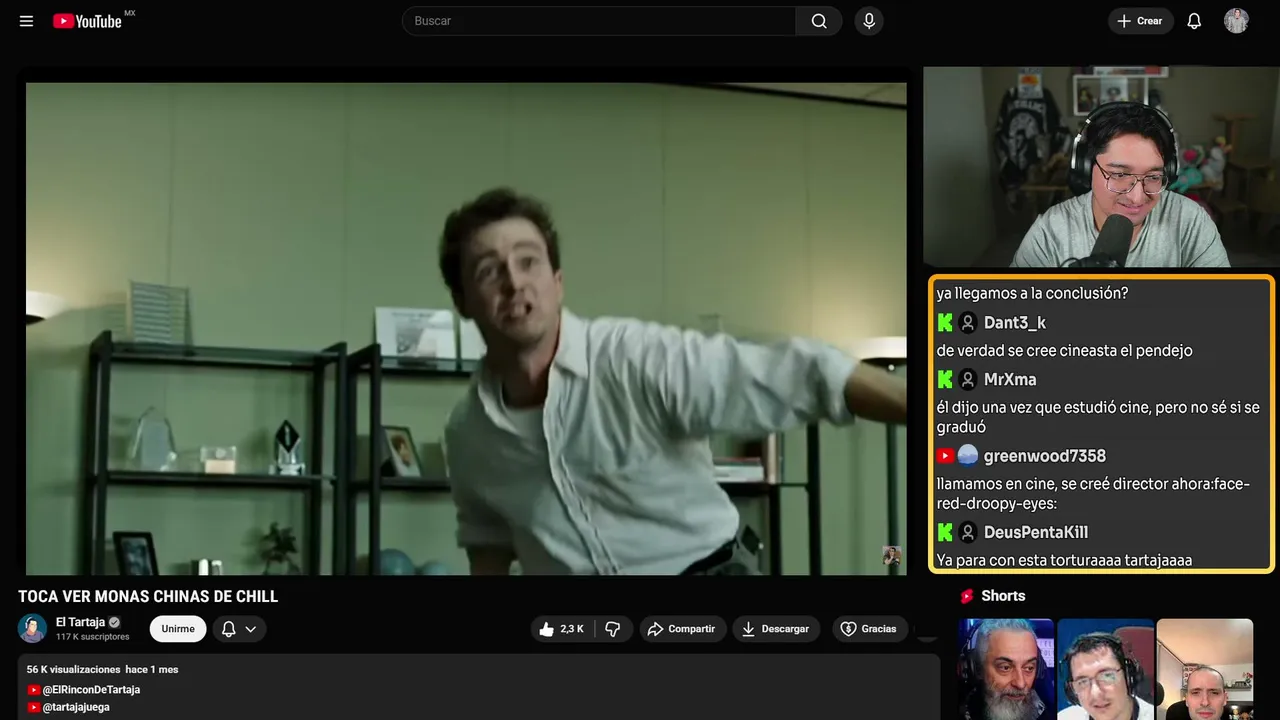The image size is (1280, 720).
Task: Like the video with 2,3 K likes
Action: [x=561, y=629]
